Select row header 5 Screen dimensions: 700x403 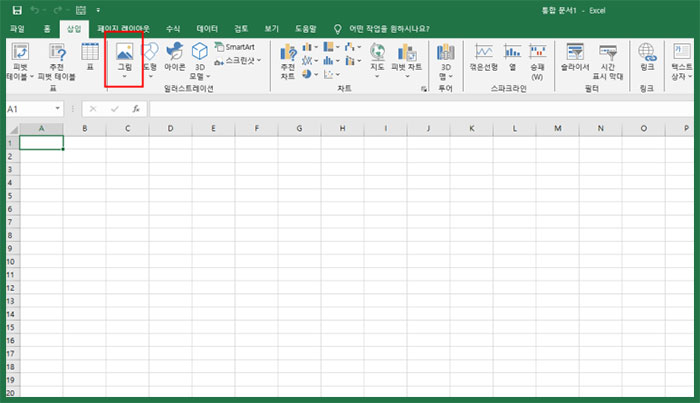click(x=12, y=195)
